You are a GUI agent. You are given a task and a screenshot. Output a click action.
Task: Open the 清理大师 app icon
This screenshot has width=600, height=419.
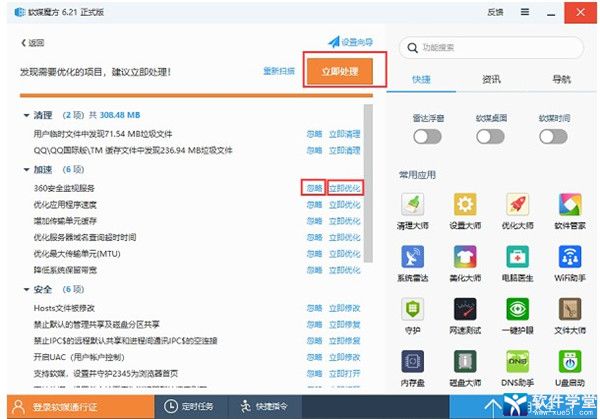tap(412, 204)
